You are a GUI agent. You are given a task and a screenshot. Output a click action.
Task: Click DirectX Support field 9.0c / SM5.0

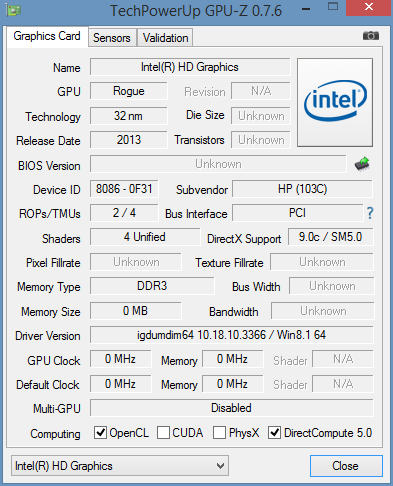pos(331,237)
